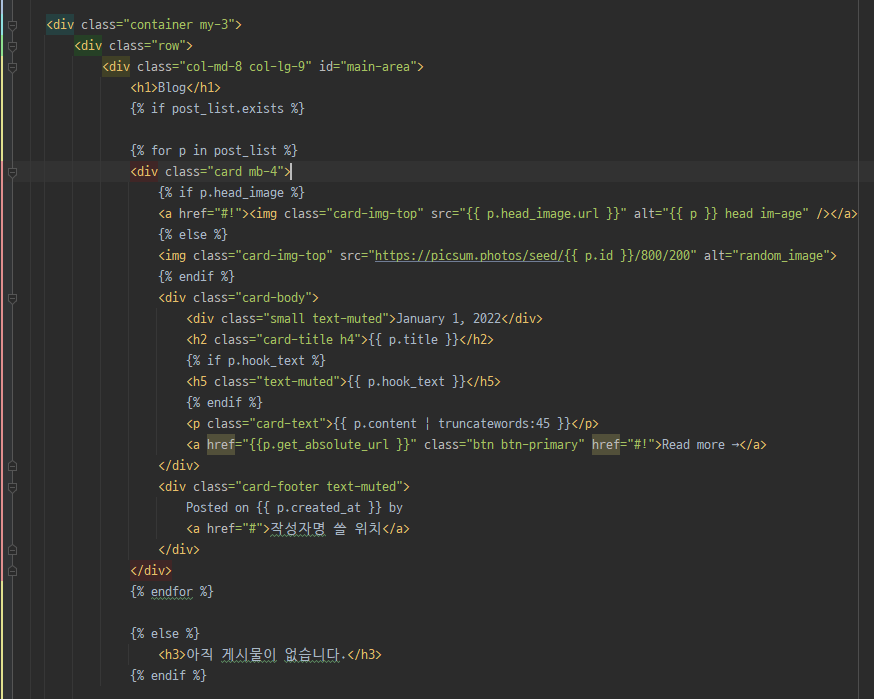874x699 pixels.
Task: Click the {{ p.title }} variable
Action: tap(414, 339)
